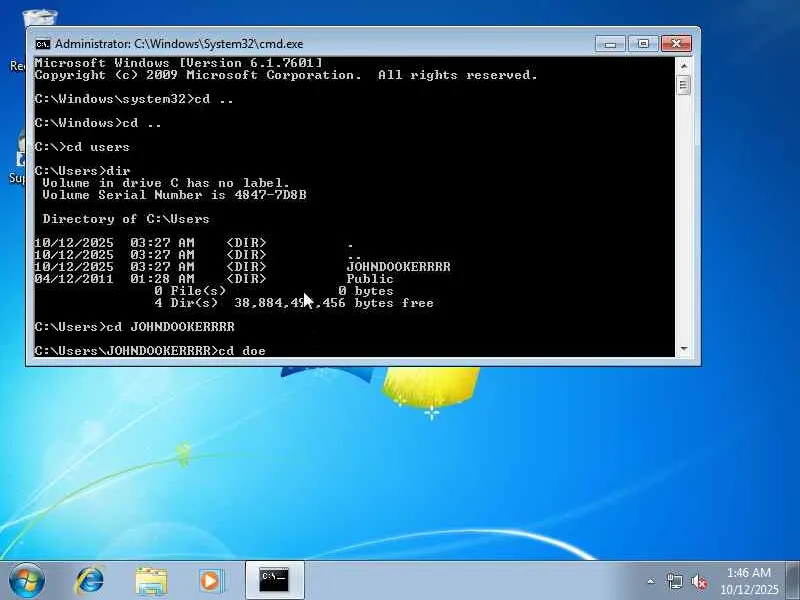Click the console scrollbar up arrow
800x600 pixels.
pos(684,66)
